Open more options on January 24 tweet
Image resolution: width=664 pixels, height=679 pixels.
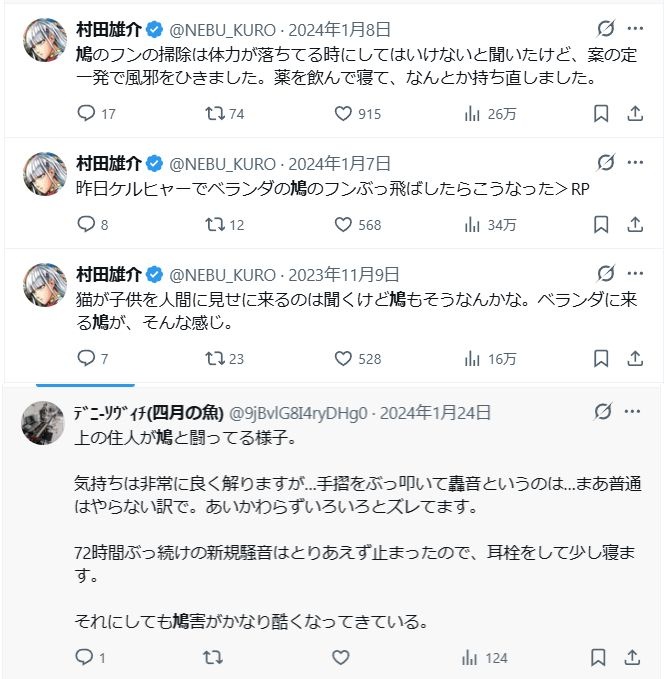(632, 411)
